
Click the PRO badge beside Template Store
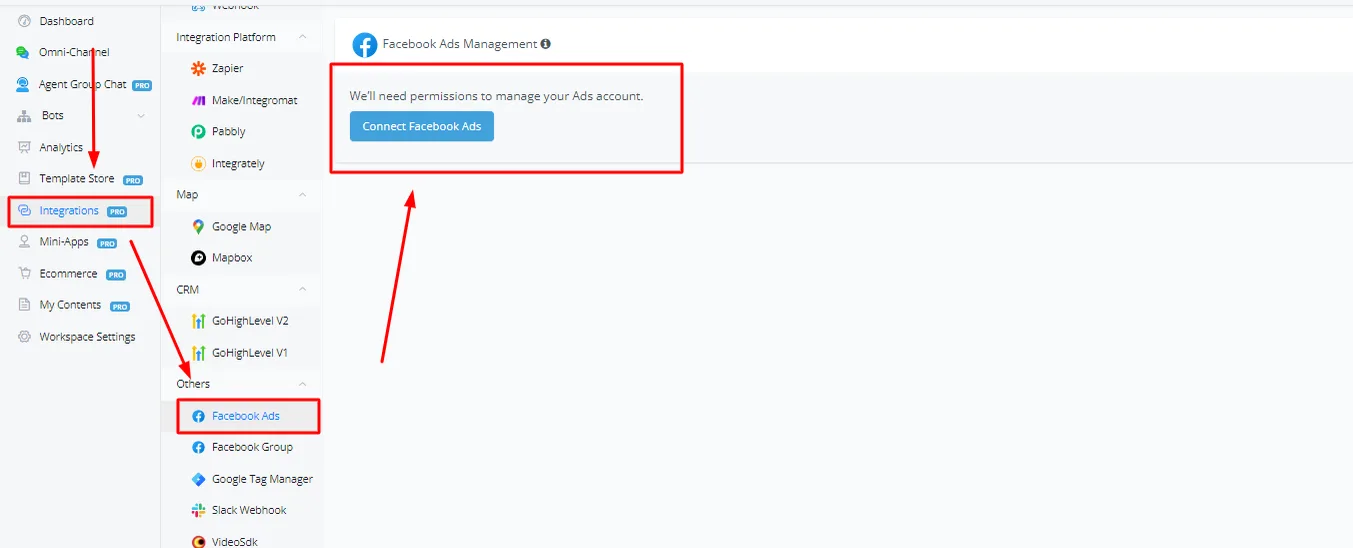click(133, 180)
